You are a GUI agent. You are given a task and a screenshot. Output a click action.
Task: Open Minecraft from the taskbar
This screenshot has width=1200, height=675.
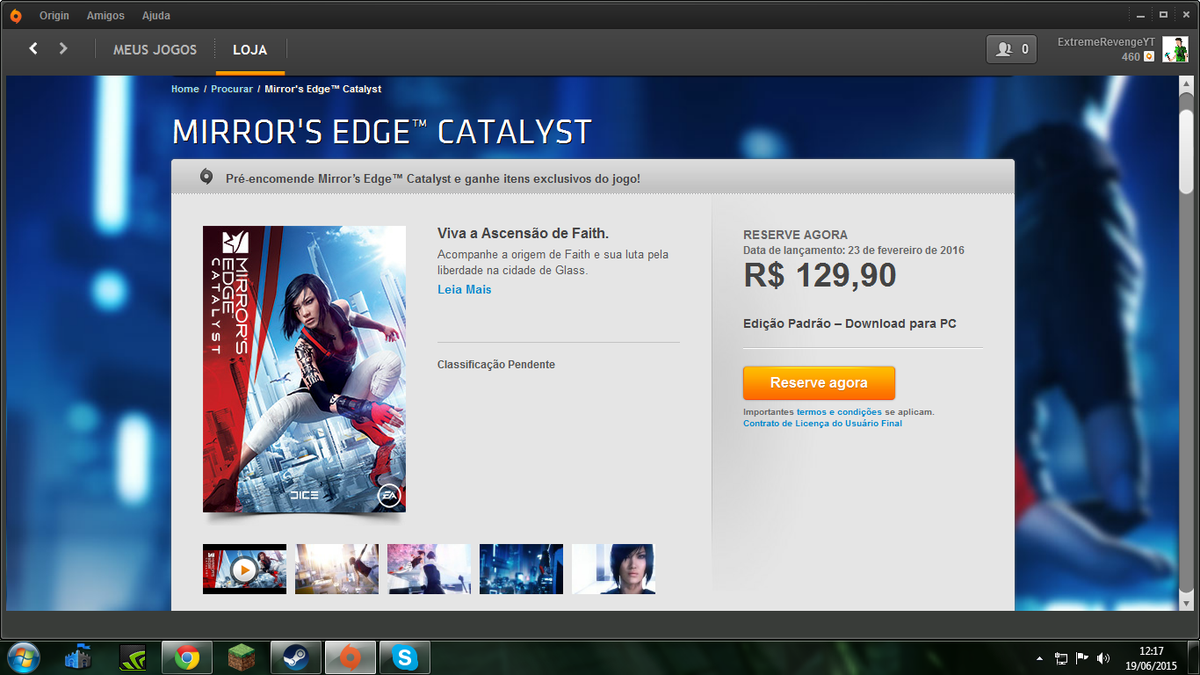pos(240,657)
